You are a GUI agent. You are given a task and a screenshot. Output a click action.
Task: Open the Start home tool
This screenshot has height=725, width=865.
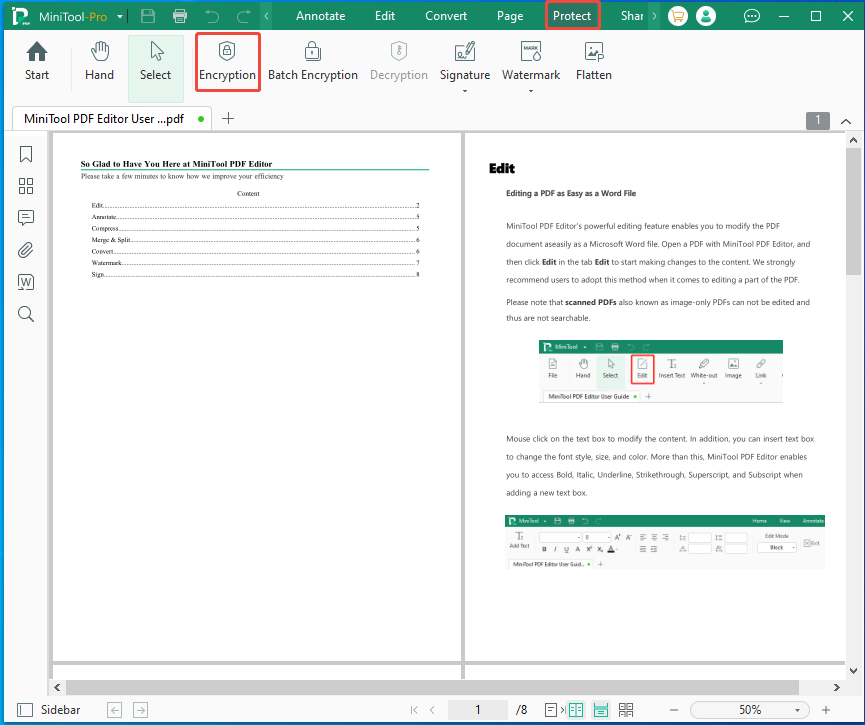(x=36, y=62)
